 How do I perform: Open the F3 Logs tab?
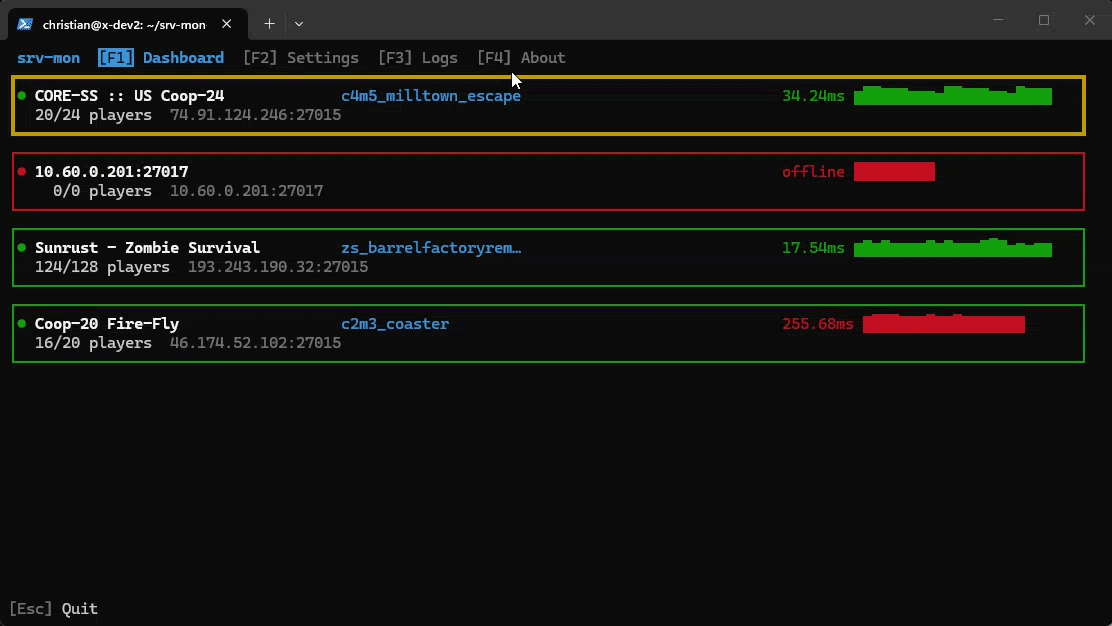pyautogui.click(x=418, y=57)
